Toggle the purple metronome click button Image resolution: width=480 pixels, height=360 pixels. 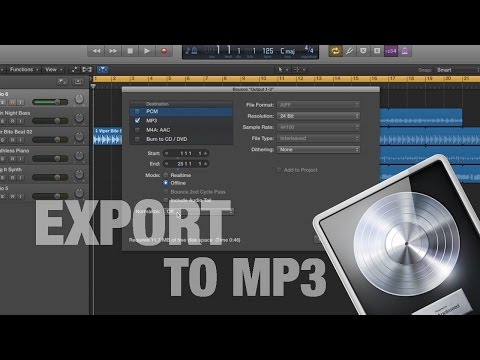405,51
